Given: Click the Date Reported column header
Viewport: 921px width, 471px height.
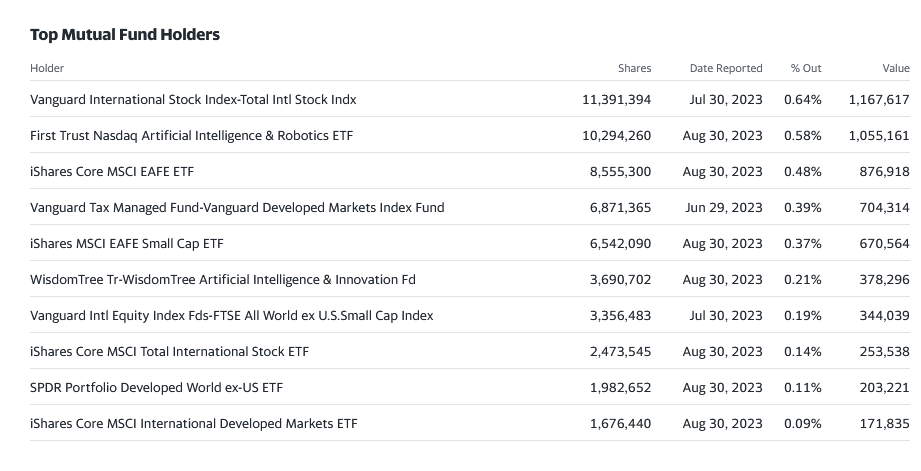Looking at the screenshot, I should 726,68.
